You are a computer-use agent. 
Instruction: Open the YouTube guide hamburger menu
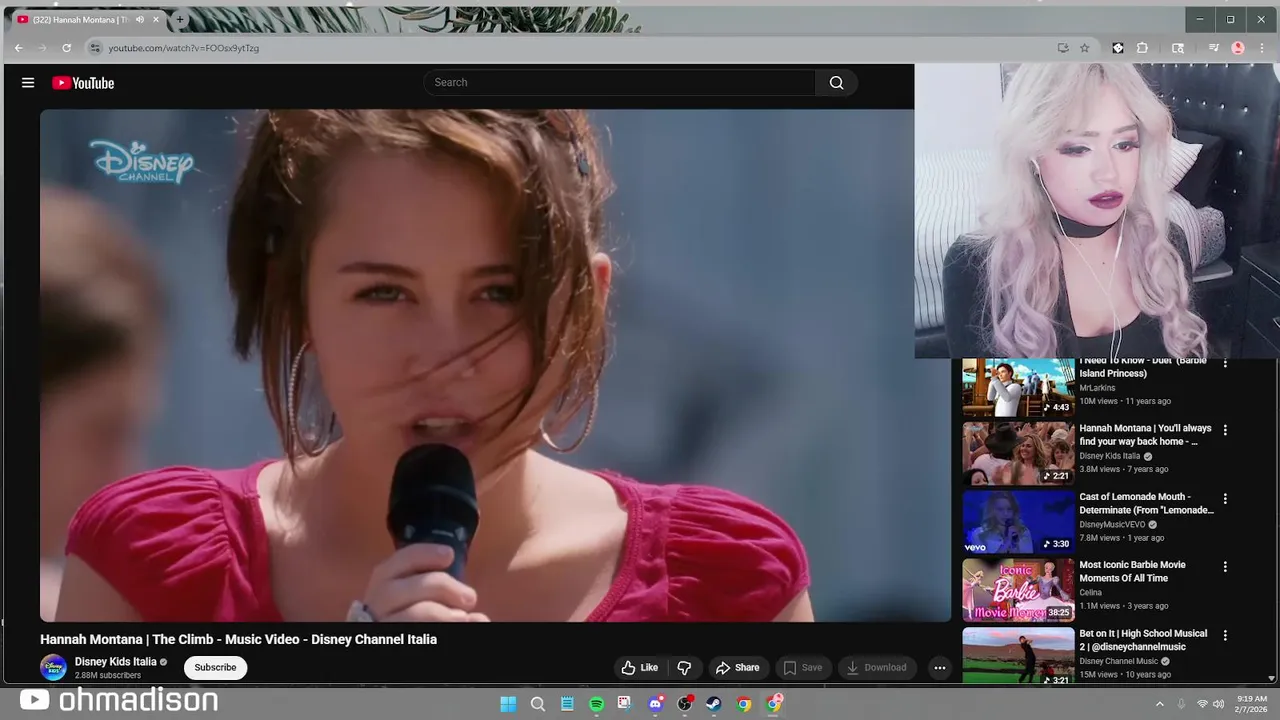coord(28,83)
